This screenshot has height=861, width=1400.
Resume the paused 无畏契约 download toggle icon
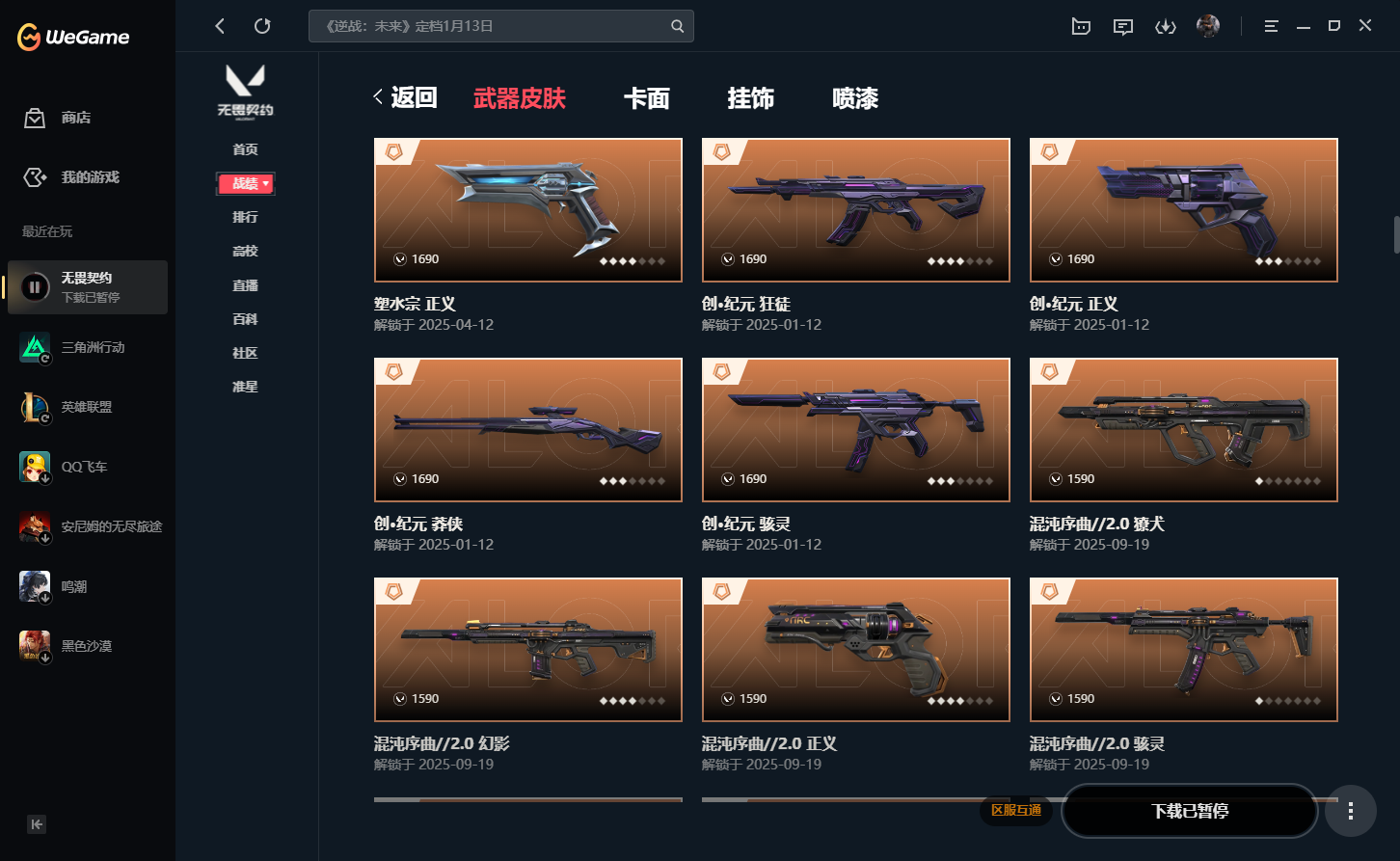(x=35, y=287)
